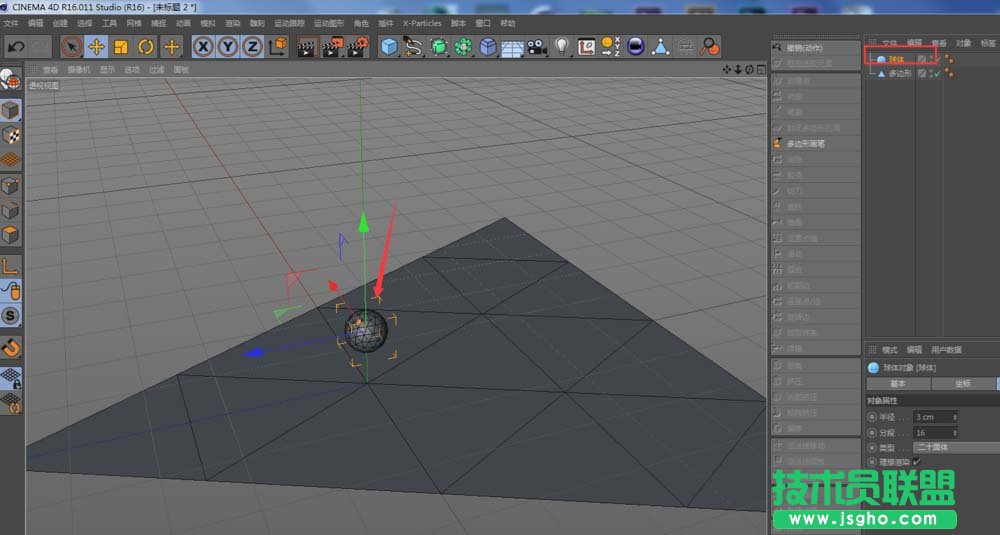Viewport: 1000px width, 535px height.
Task: Open the deformer icon
Action: (488, 47)
